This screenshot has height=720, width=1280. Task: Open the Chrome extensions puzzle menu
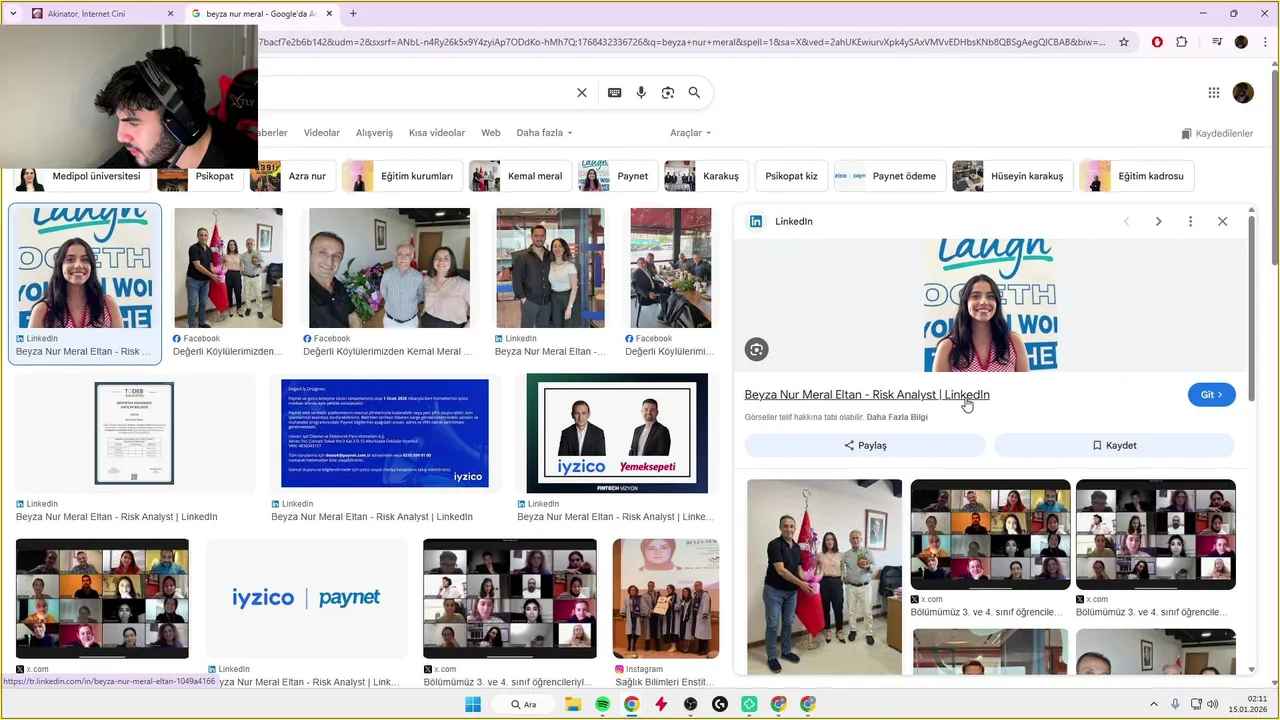click(1182, 42)
